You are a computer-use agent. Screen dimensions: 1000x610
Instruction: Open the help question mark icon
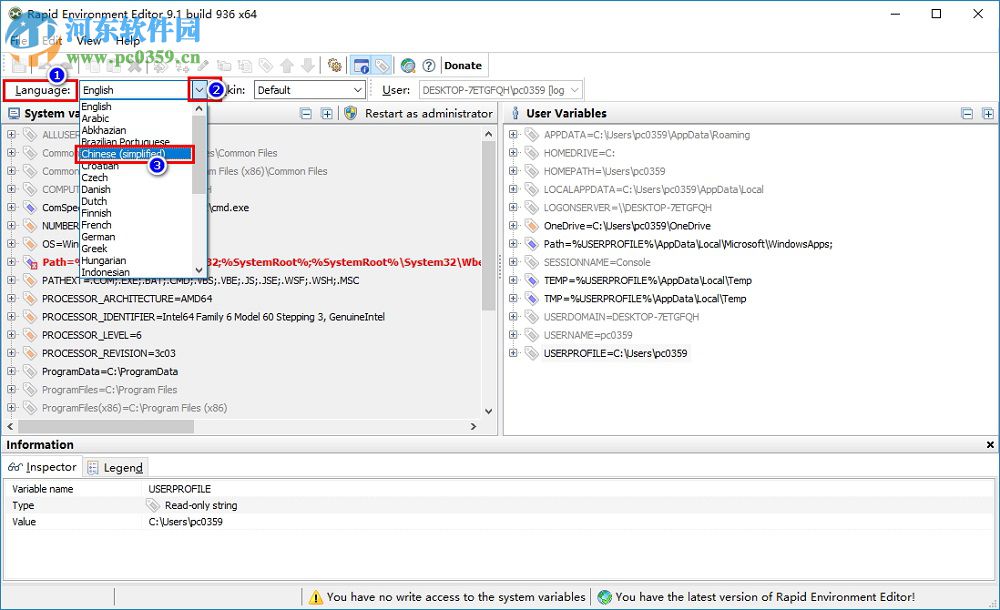(x=428, y=65)
